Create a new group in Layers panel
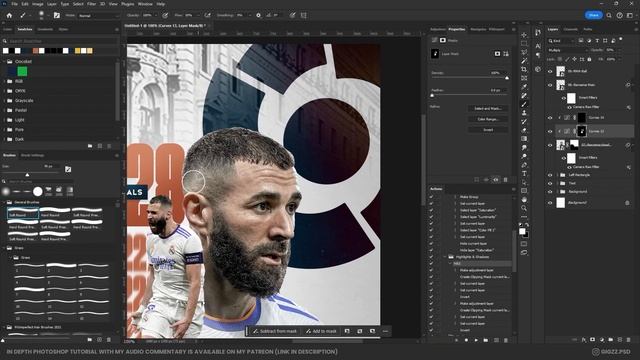The image size is (640, 360). (x=611, y=340)
